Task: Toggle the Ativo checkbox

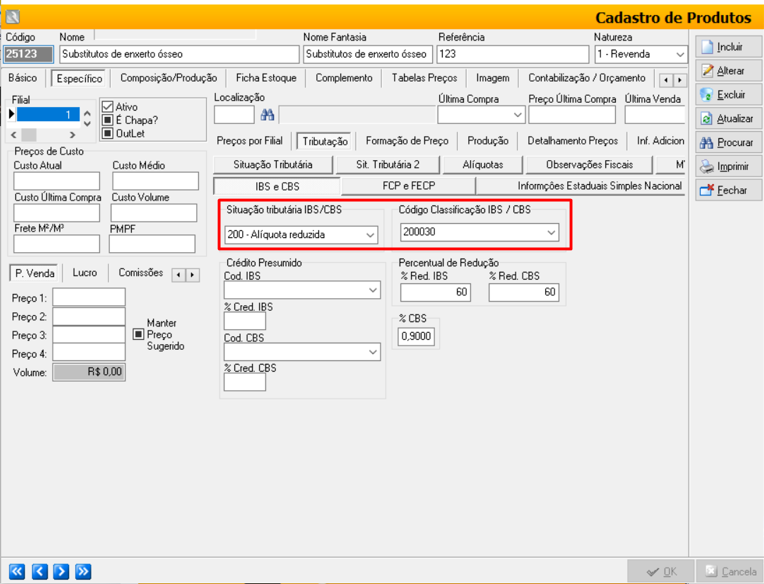Action: click(108, 107)
